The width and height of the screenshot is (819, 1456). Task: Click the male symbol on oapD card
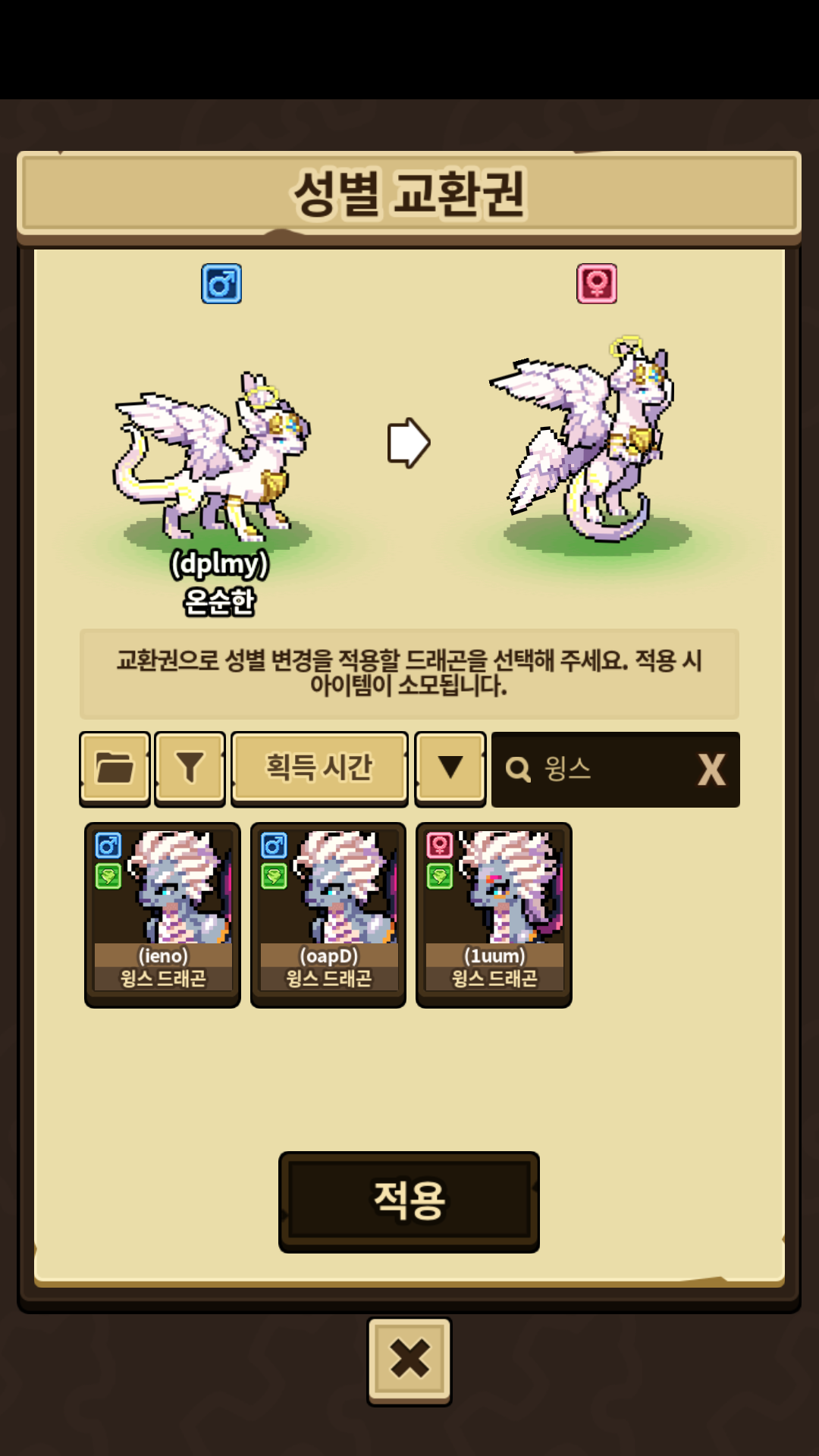pyautogui.click(x=274, y=845)
